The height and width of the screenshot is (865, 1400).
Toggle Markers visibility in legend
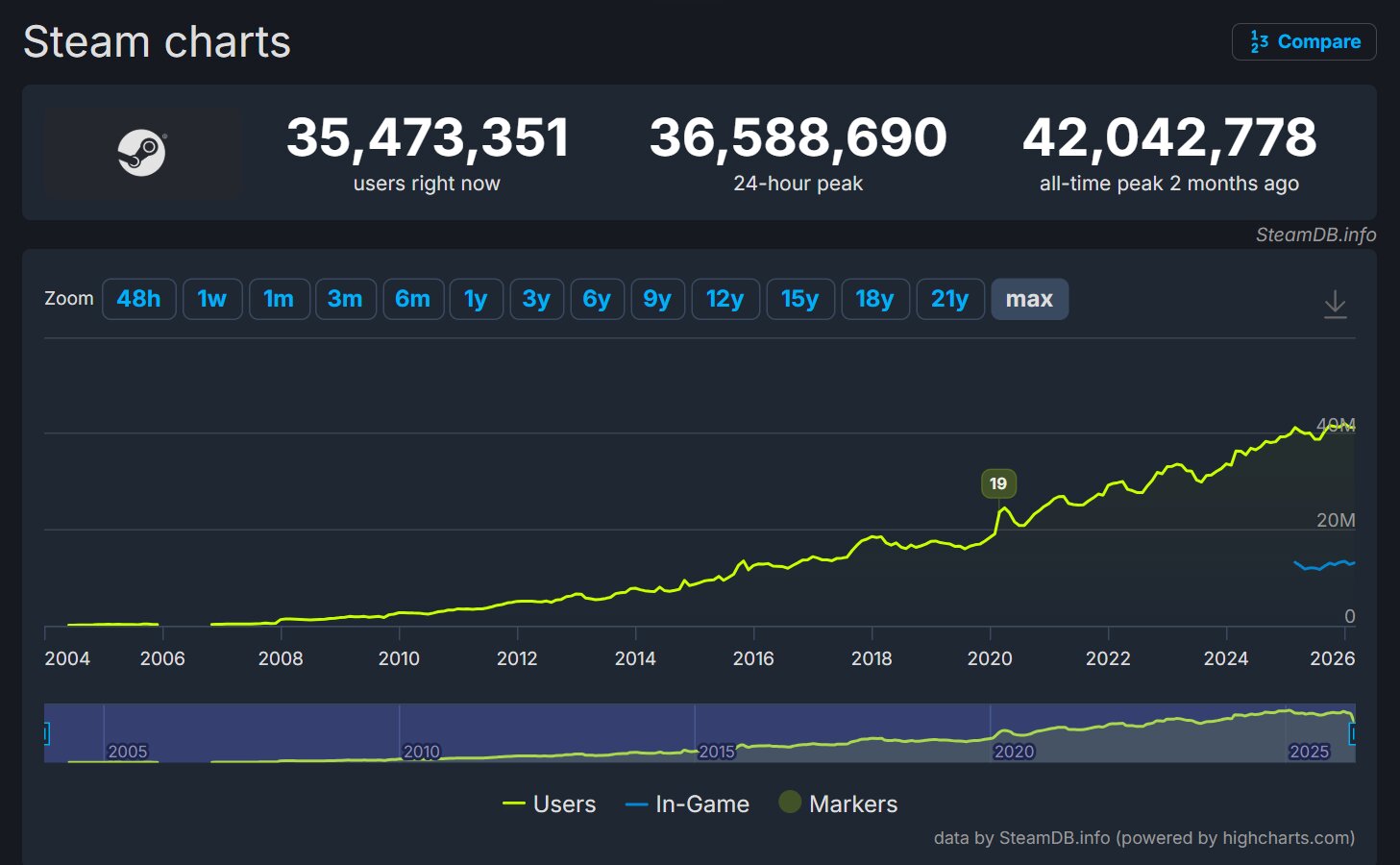(838, 803)
